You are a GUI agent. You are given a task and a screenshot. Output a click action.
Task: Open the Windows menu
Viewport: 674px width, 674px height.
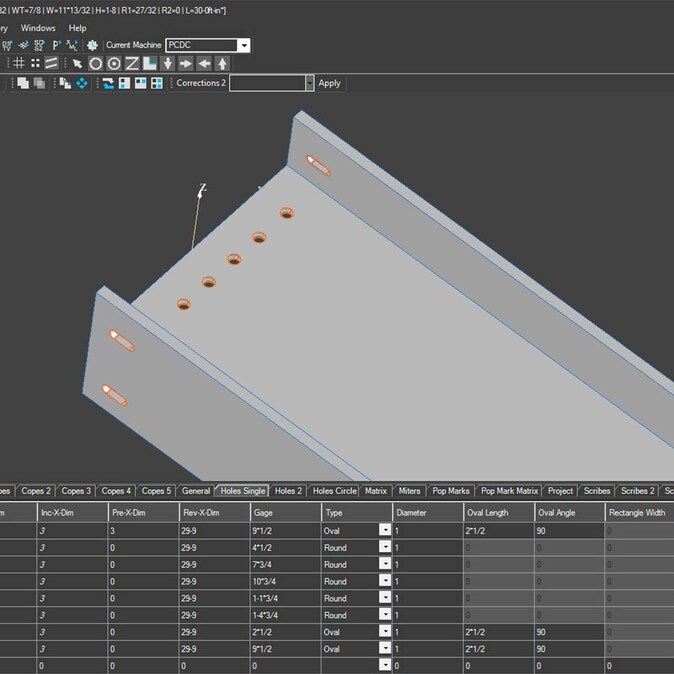pos(38,28)
